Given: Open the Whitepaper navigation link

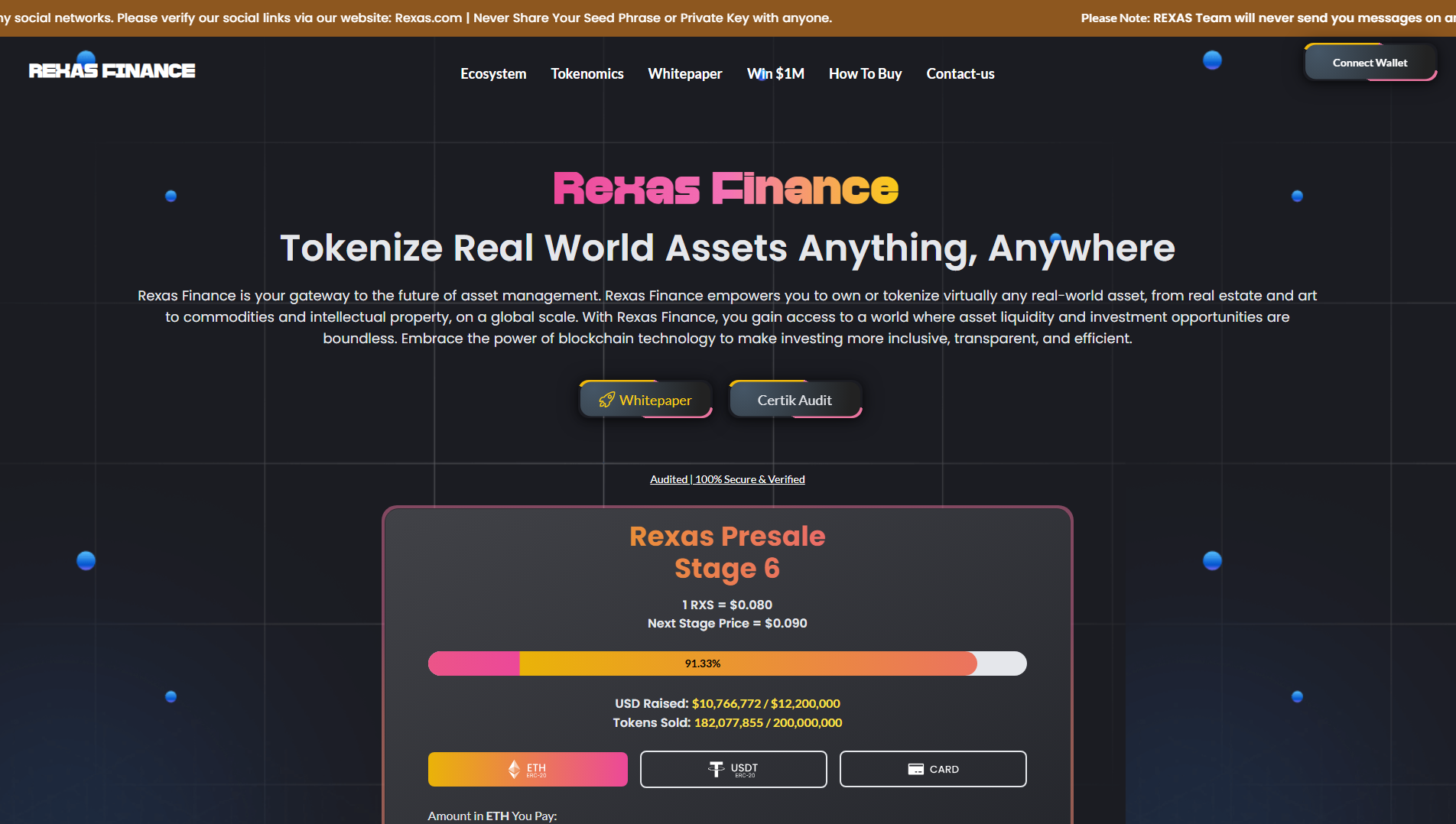Looking at the screenshot, I should click(x=685, y=73).
